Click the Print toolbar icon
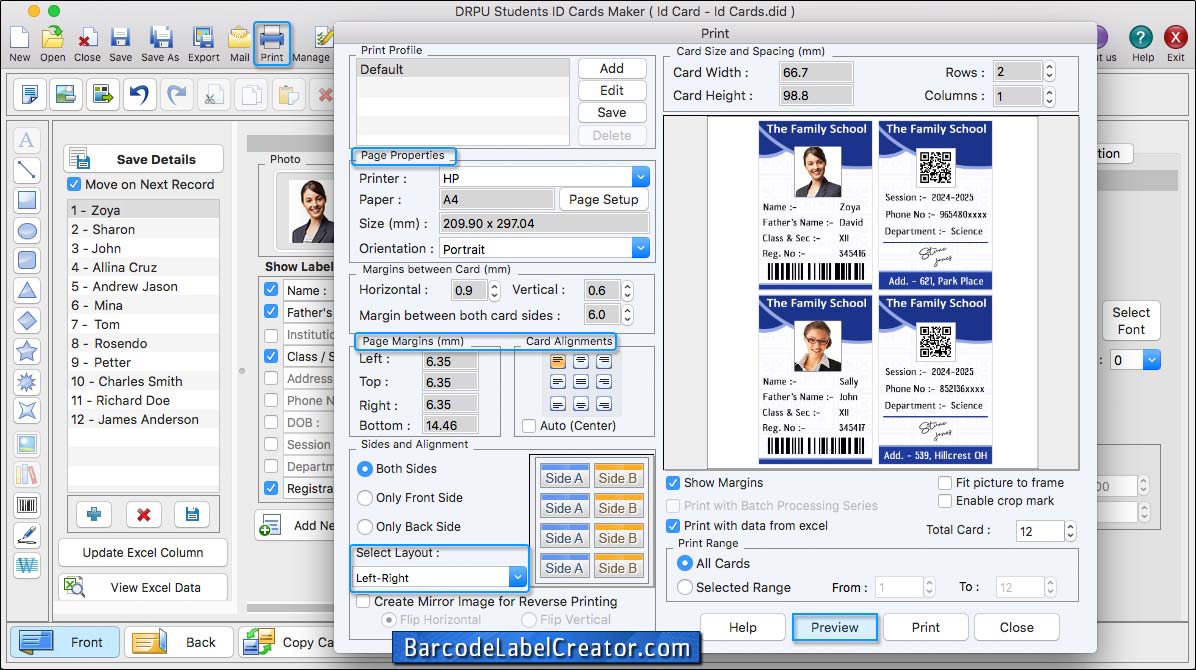 pyautogui.click(x=272, y=43)
